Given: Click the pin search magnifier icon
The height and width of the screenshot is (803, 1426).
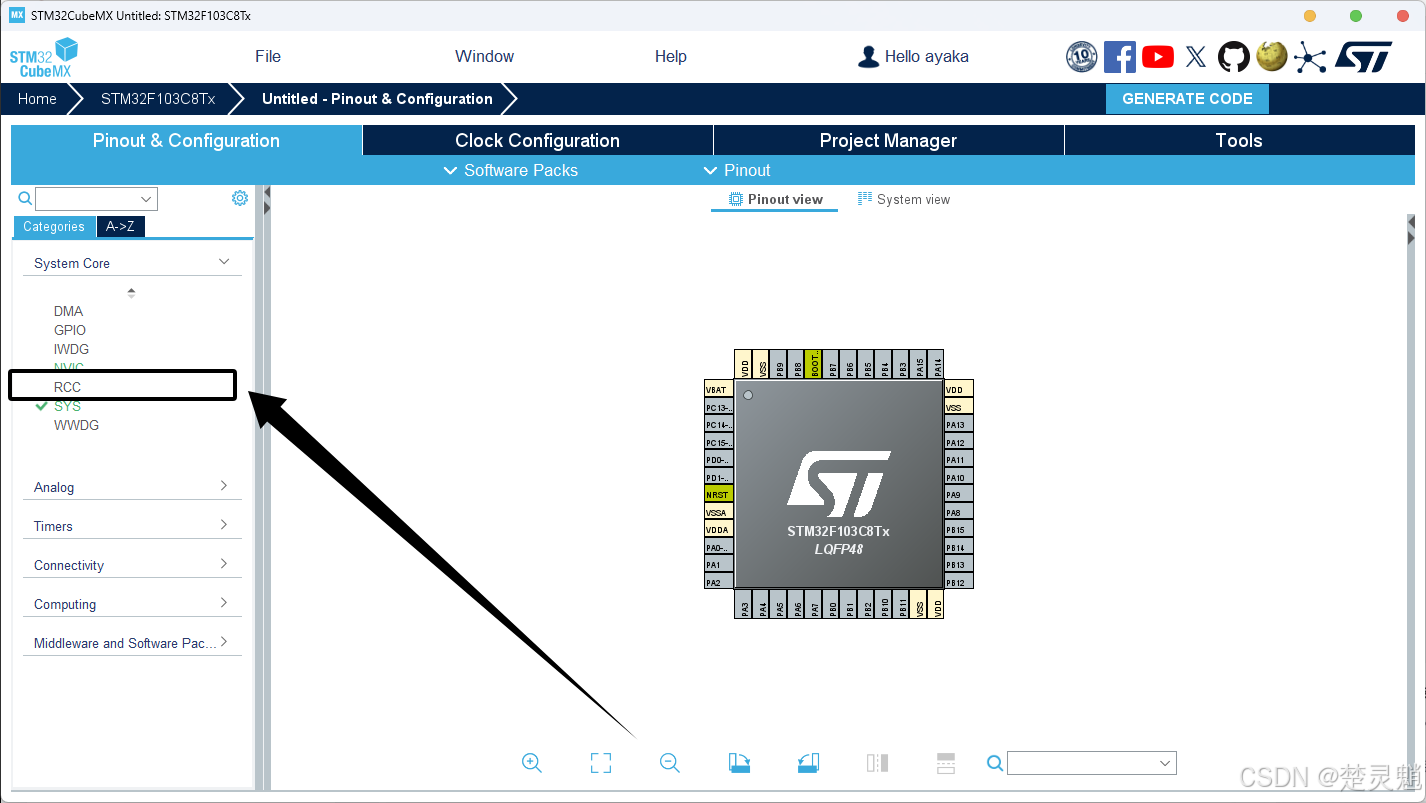Looking at the screenshot, I should coord(995,763).
